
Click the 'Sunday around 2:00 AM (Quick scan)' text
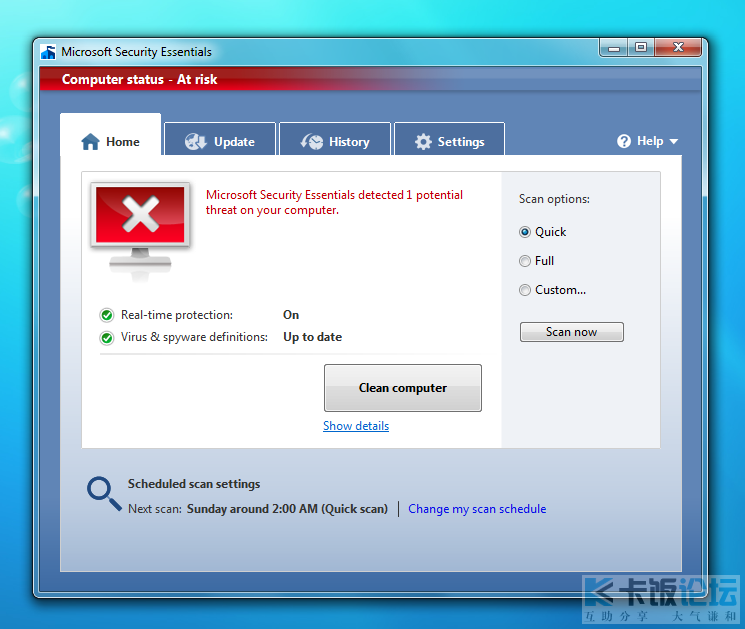(x=287, y=509)
